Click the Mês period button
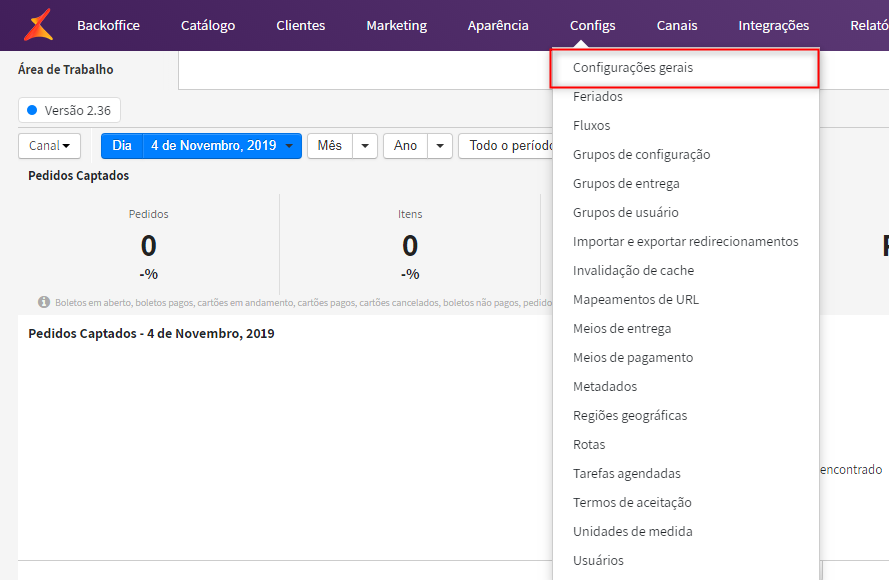 [329, 146]
